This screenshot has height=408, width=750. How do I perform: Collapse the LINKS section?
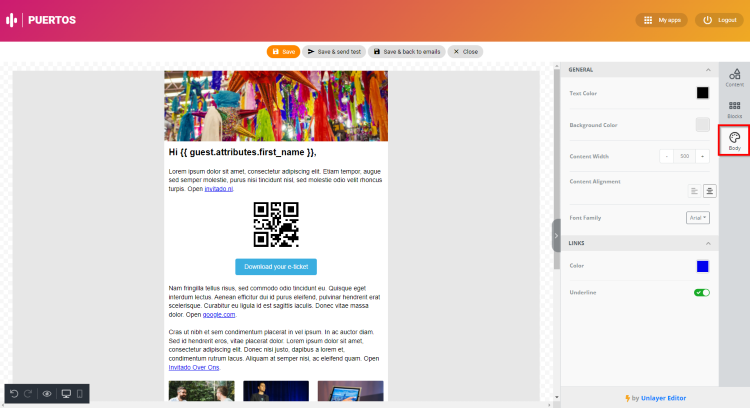[708, 243]
